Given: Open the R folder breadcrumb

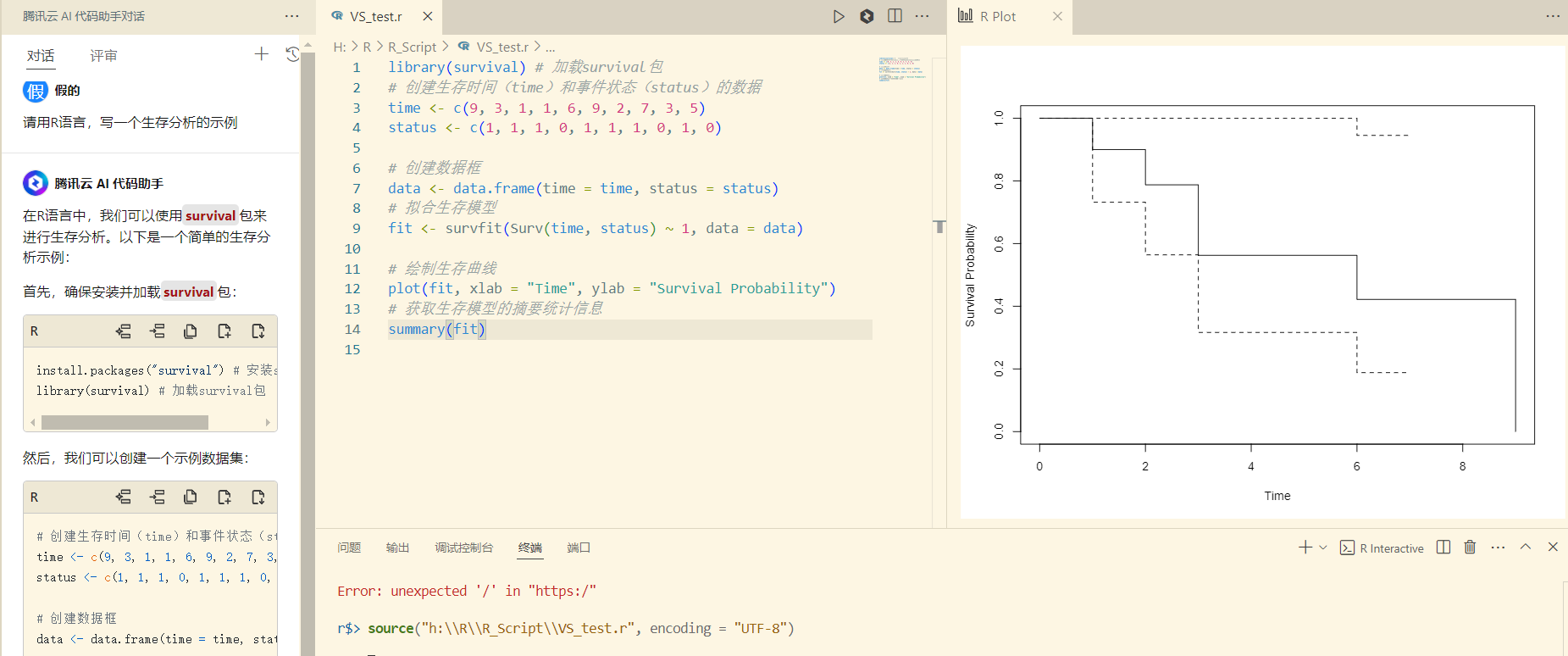Looking at the screenshot, I should pos(367,47).
